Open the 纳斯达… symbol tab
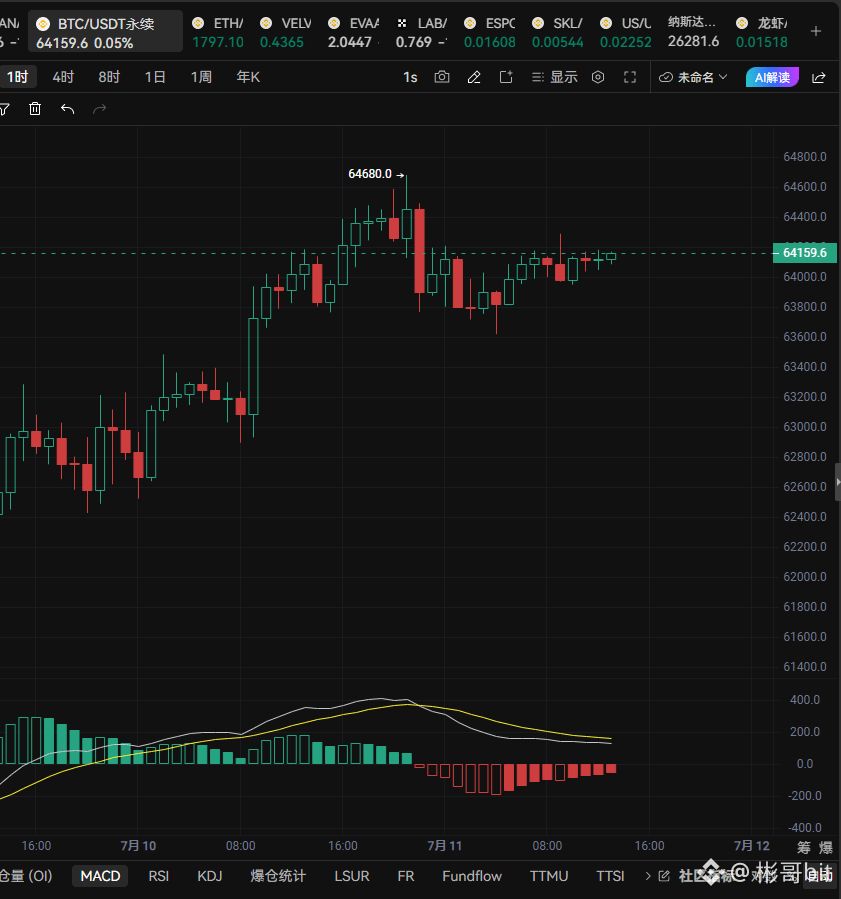The image size is (841, 899). [694, 32]
